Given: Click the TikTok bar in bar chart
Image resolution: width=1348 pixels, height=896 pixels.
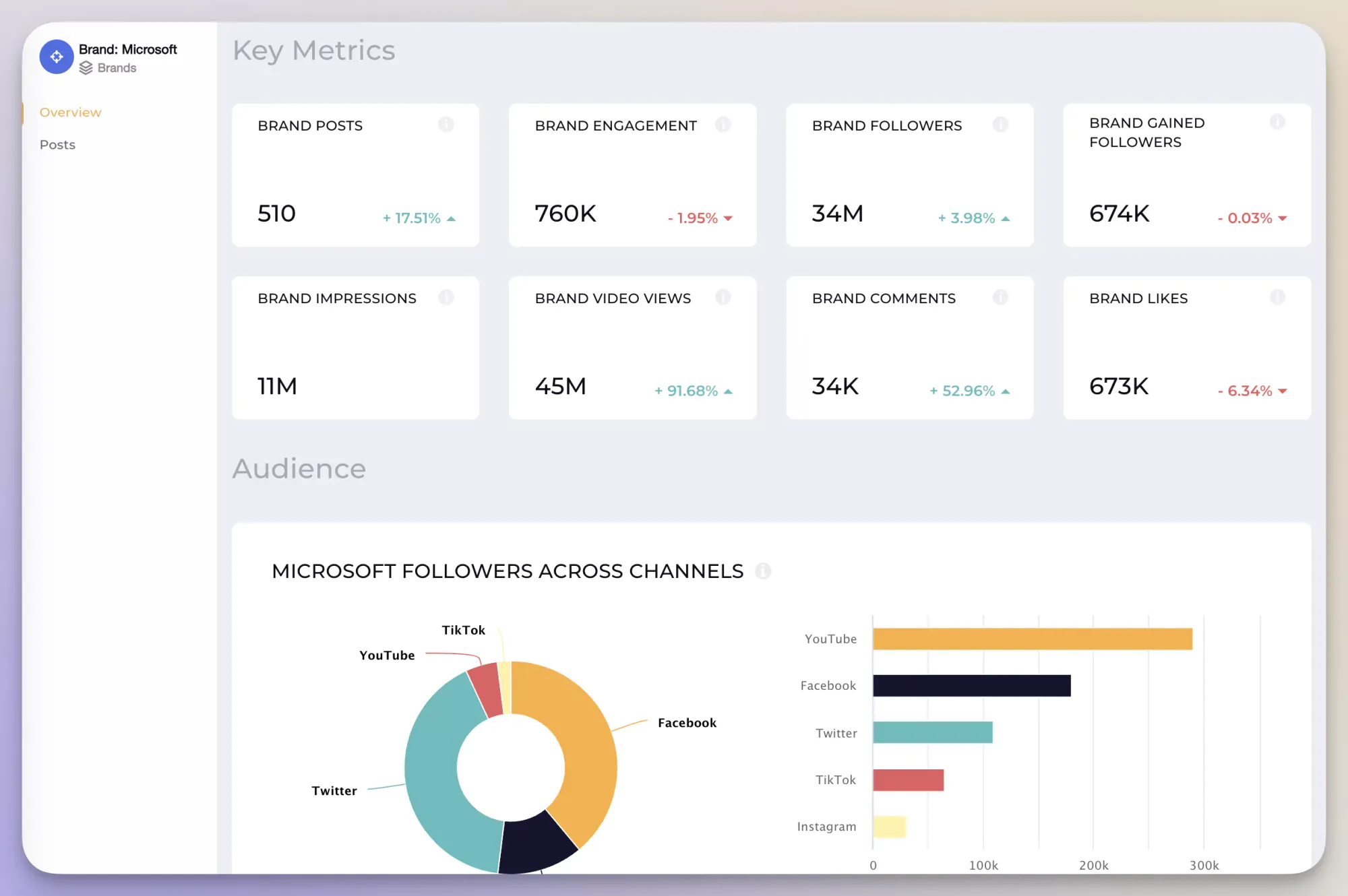Looking at the screenshot, I should pyautogui.click(x=909, y=780).
